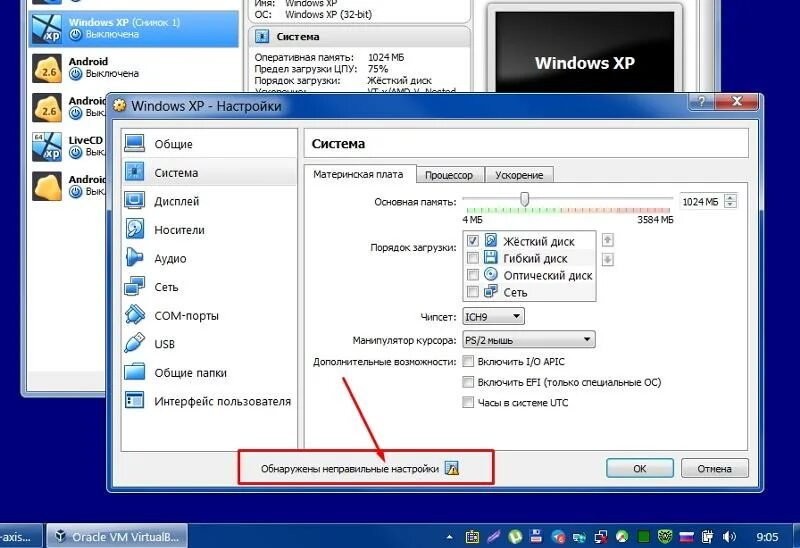The height and width of the screenshot is (548, 800).
Task: Open the Интерфейс пользователя icon
Action: click(135, 401)
